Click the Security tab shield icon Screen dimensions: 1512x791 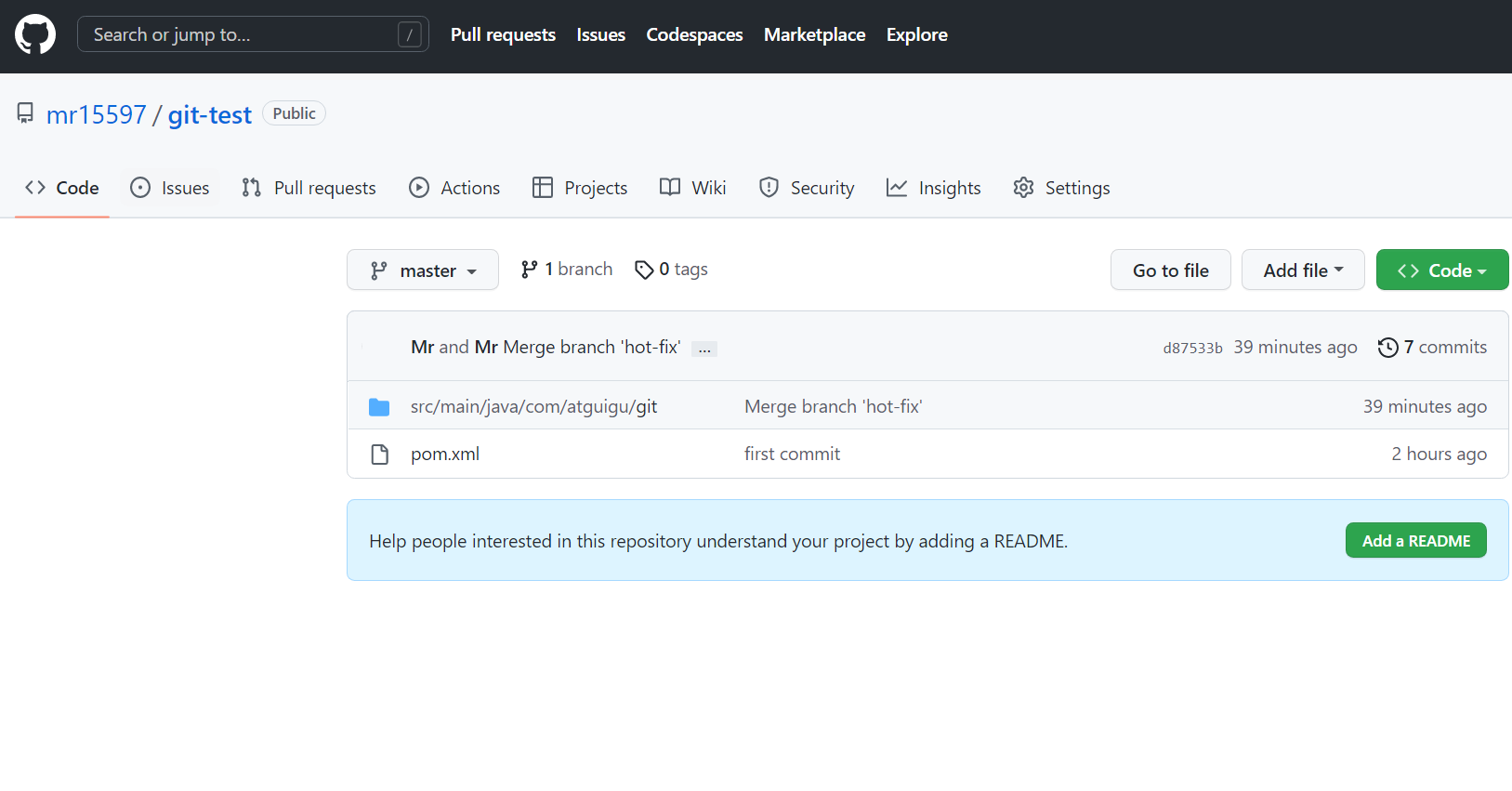click(769, 188)
